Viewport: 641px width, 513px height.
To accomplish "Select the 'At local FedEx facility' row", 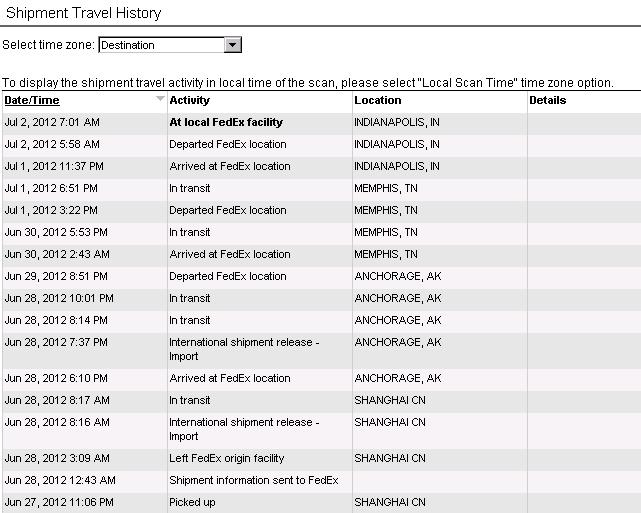I will pyautogui.click(x=322, y=122).
